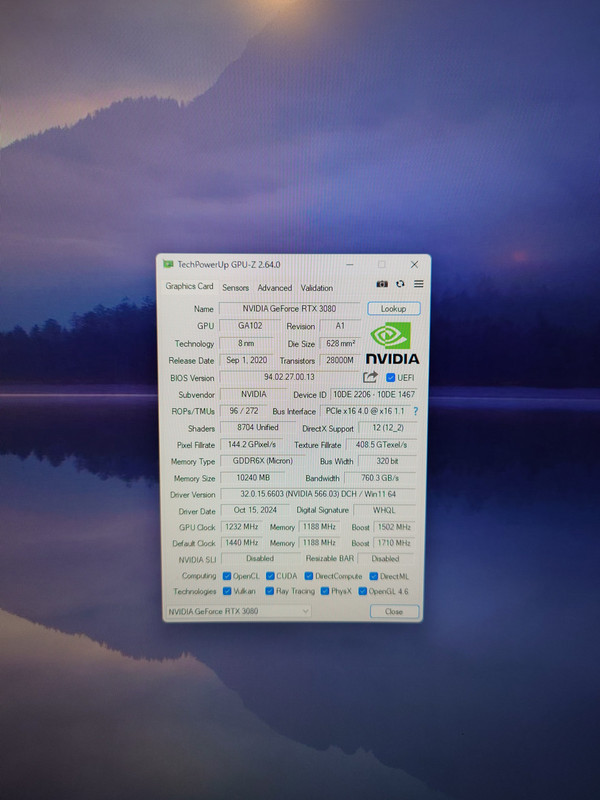Click the Bus Interface value PCIe x16 4.0
The image size is (600, 800).
pos(365,411)
